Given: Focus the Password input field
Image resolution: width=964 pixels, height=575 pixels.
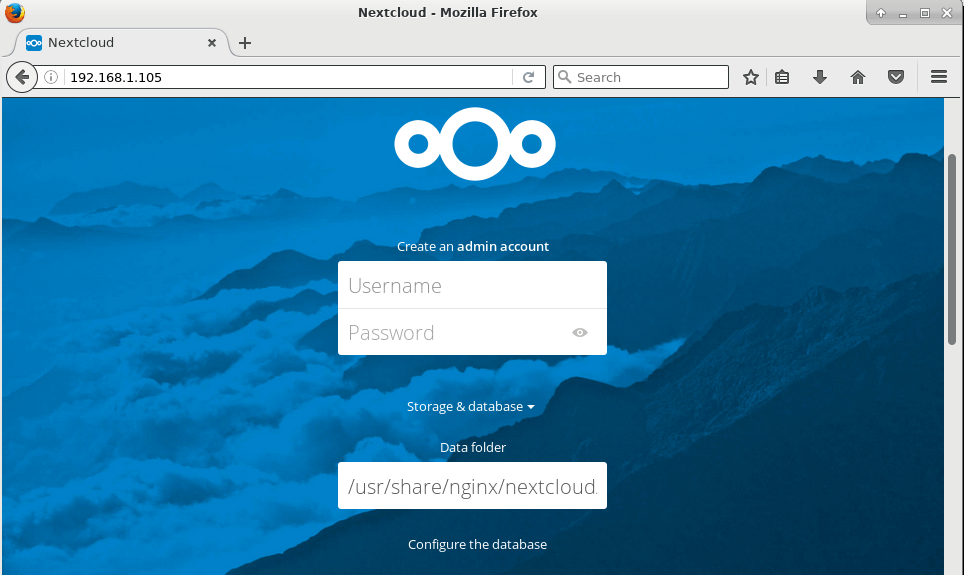Looking at the screenshot, I should coord(455,333).
